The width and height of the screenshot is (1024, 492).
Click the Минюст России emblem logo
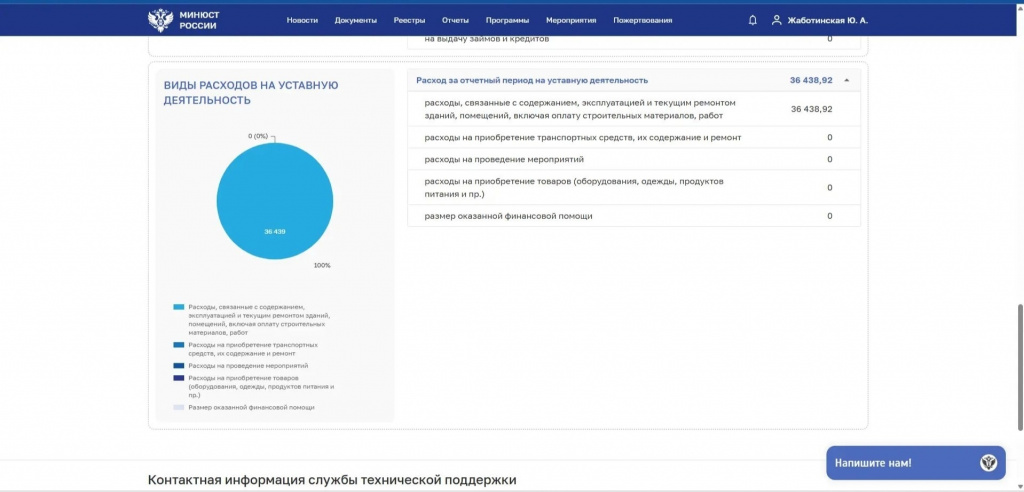[159, 20]
